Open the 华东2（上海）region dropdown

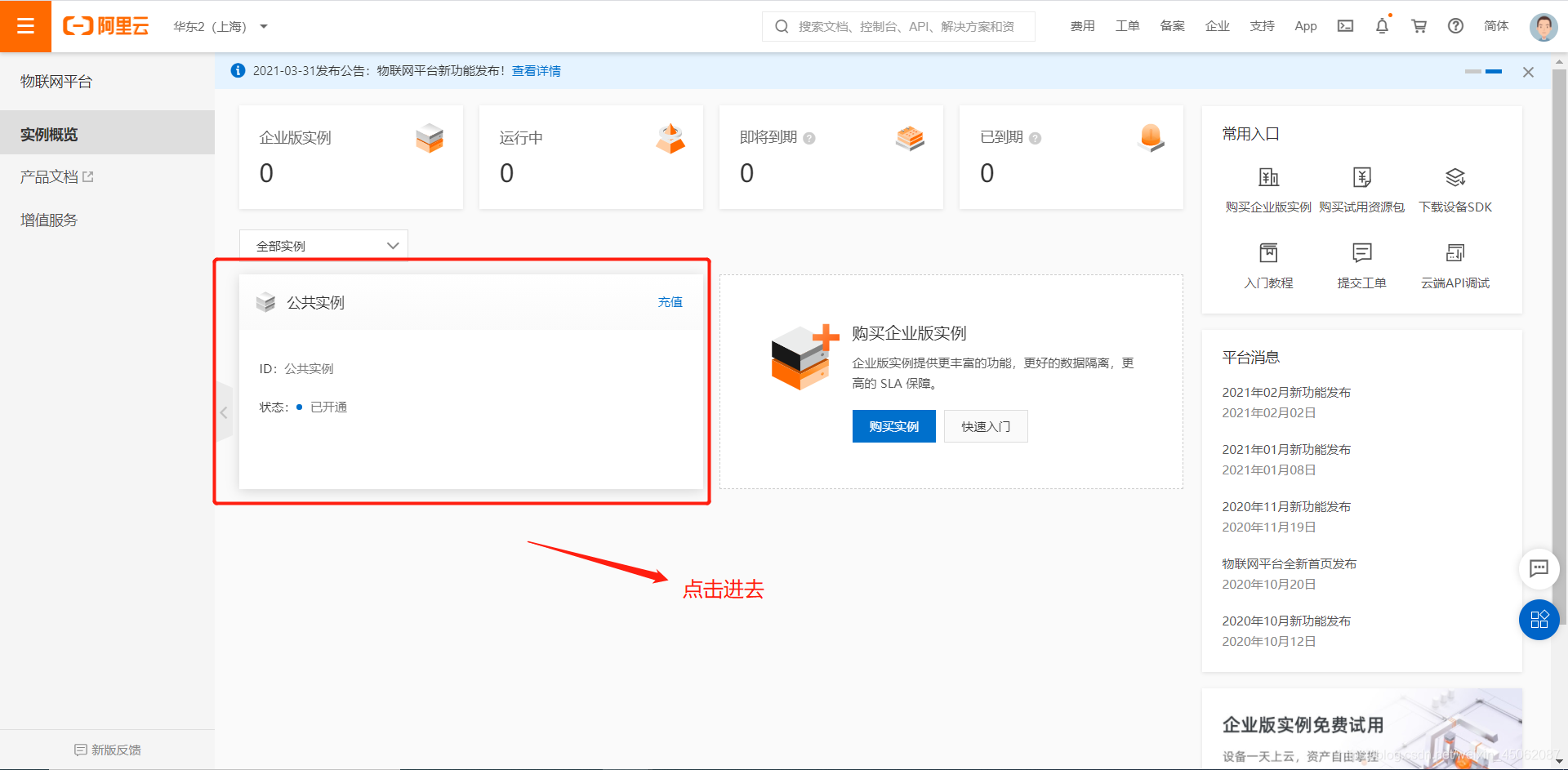(220, 26)
